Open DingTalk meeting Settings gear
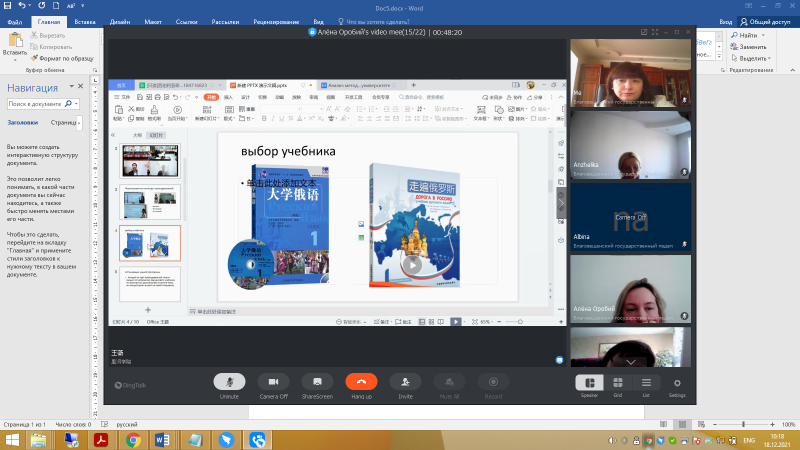 677,383
